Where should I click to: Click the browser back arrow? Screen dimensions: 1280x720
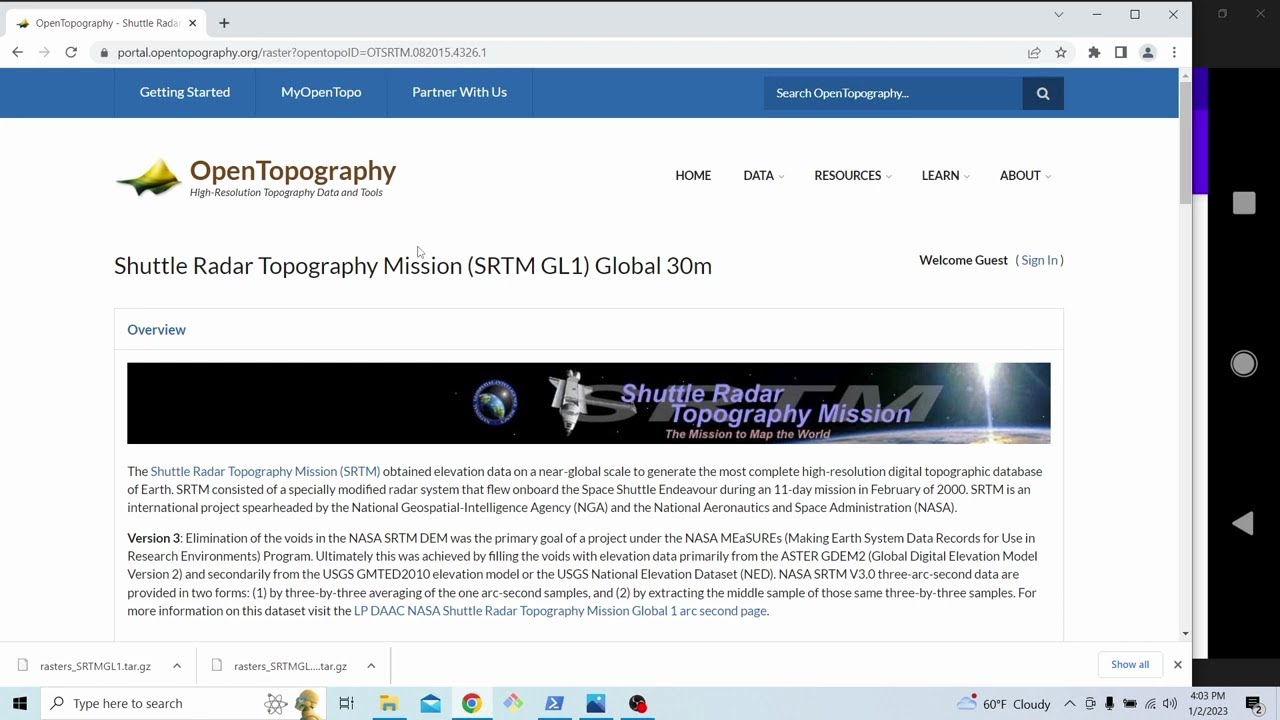(18, 52)
